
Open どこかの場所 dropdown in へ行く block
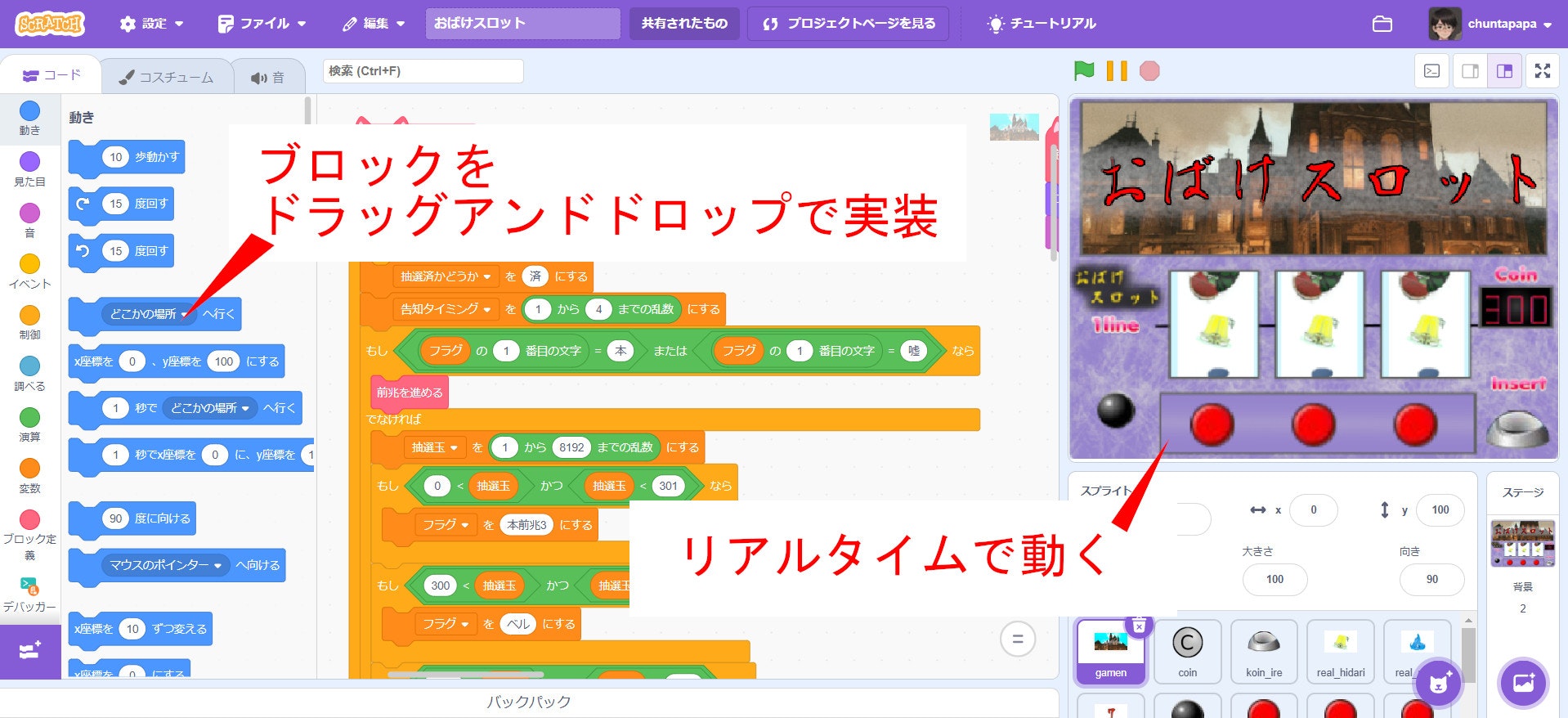click(149, 314)
